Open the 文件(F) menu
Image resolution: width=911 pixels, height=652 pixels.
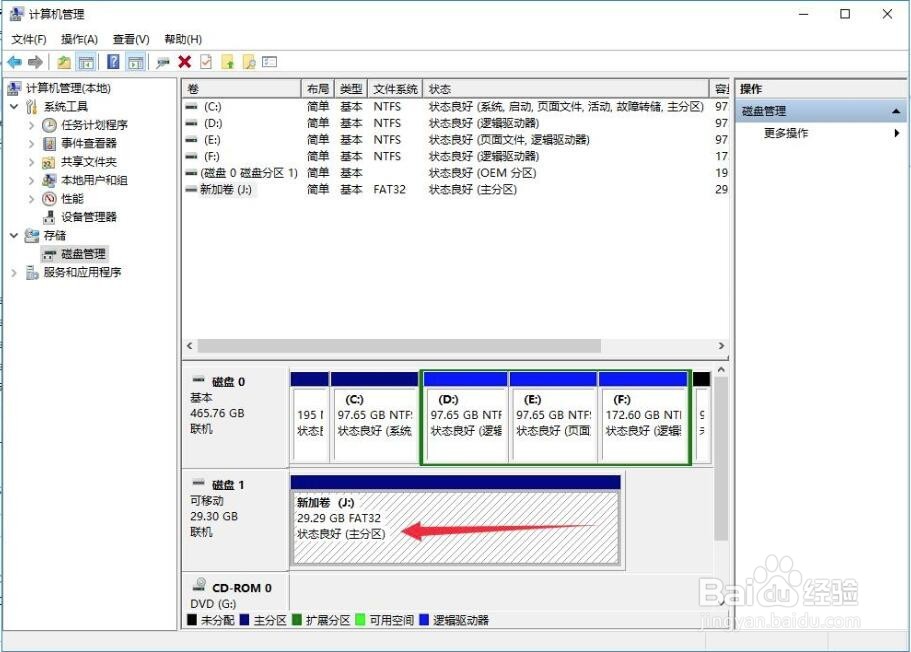click(29, 39)
